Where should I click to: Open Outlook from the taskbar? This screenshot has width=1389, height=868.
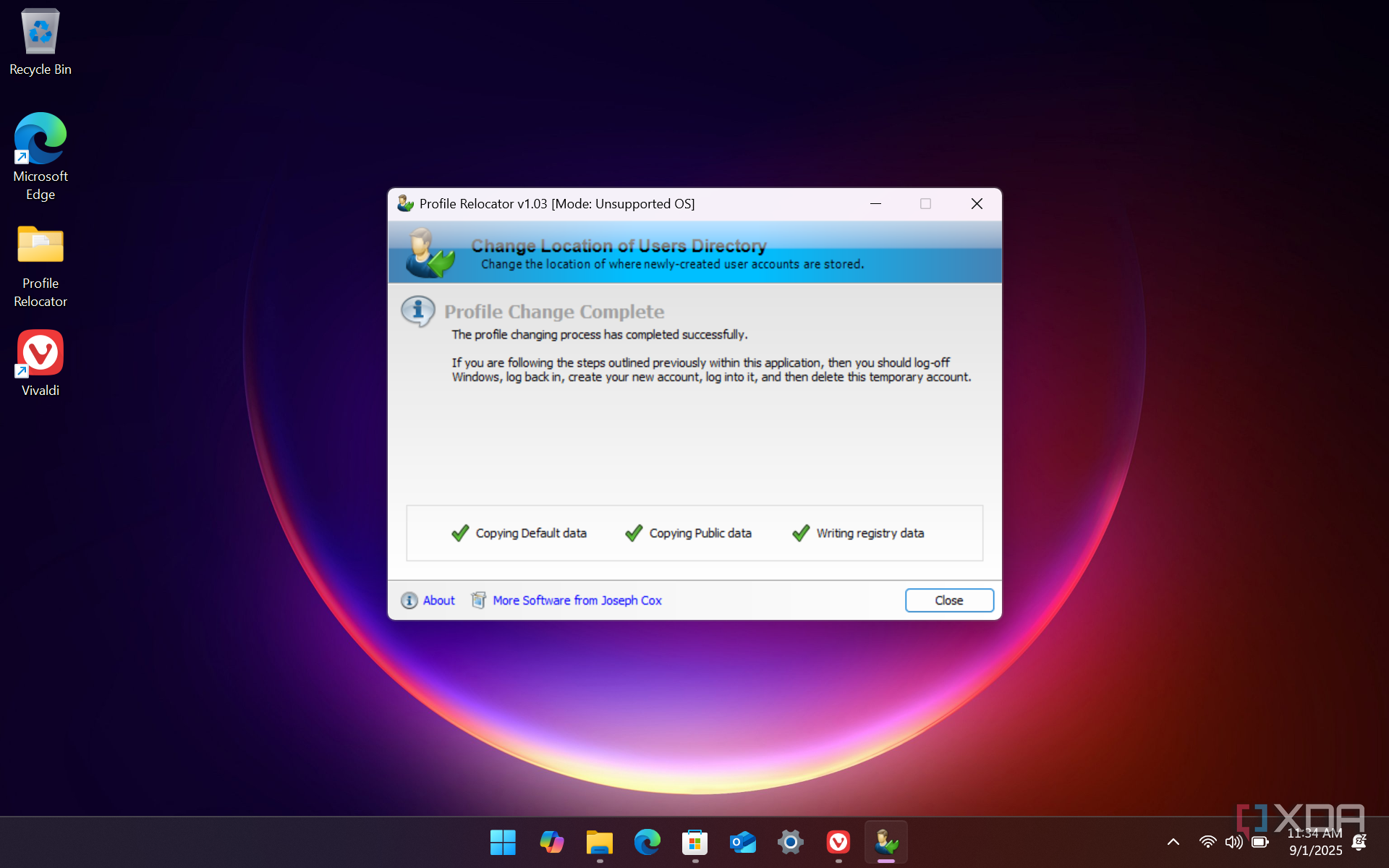[742, 842]
